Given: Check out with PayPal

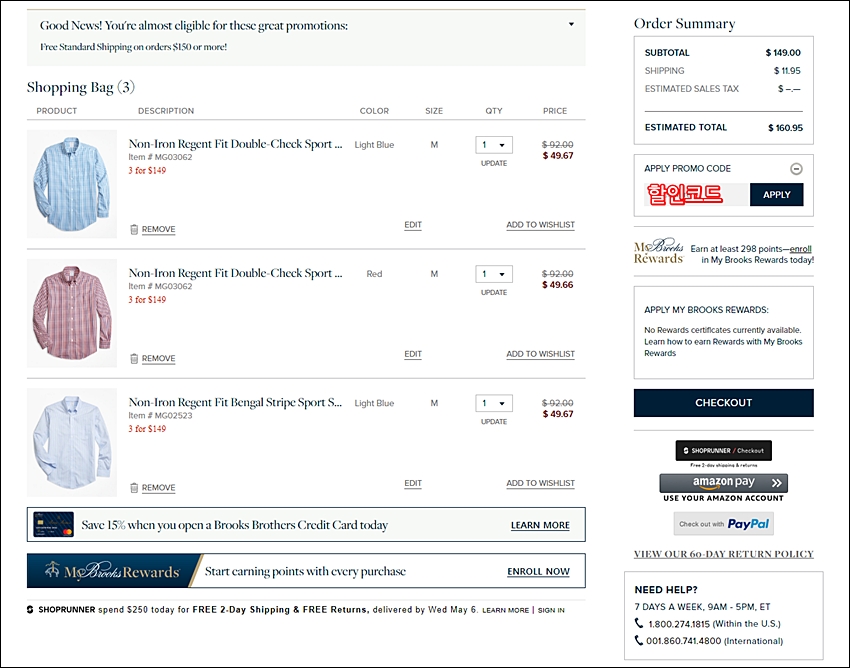Looking at the screenshot, I should (x=723, y=524).
